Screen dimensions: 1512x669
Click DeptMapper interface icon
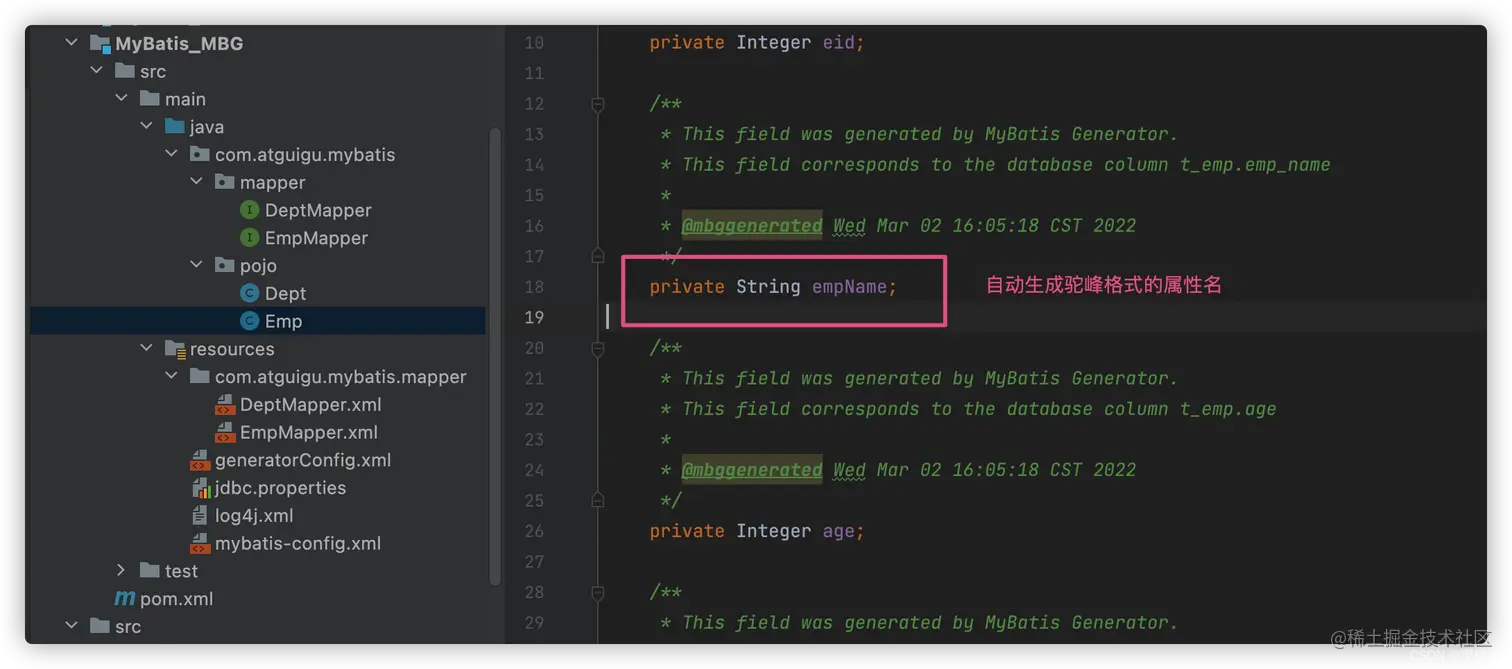tap(250, 210)
